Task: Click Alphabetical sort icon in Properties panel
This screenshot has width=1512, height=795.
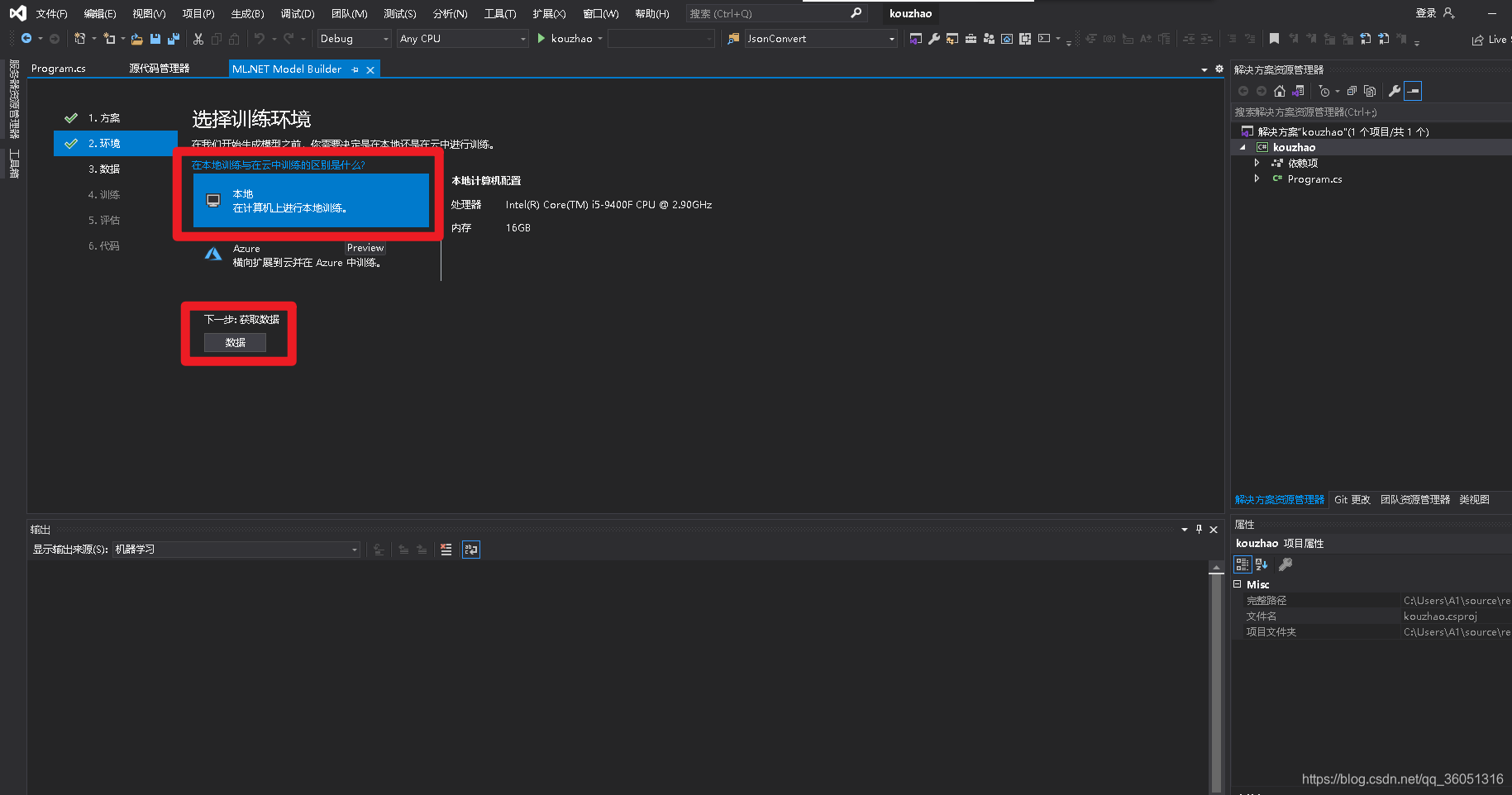Action: pyautogui.click(x=1262, y=564)
